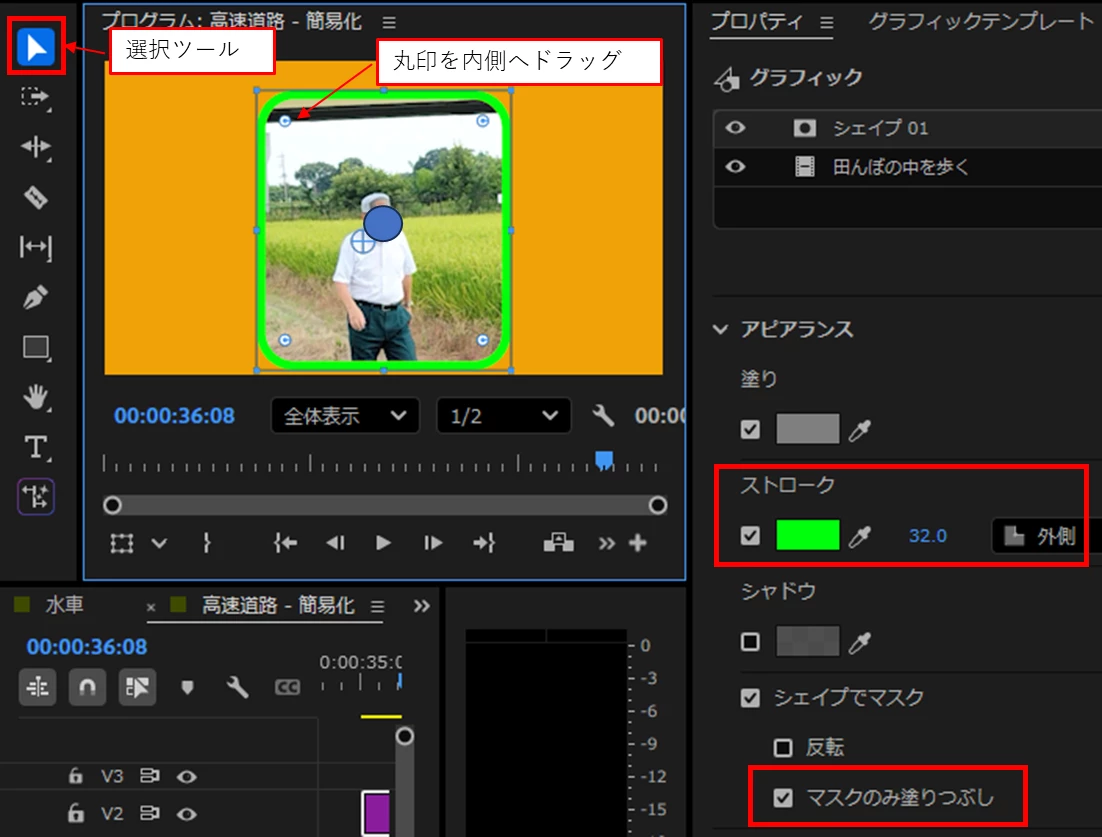Viewport: 1102px width, 837px height.
Task: Open safe margins dropdown arrow
Action: 160,543
